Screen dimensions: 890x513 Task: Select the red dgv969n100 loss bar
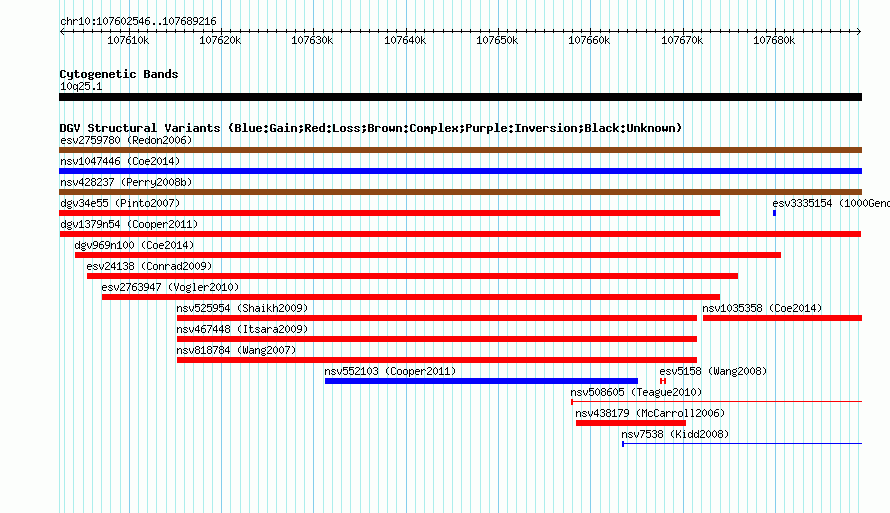pos(428,255)
